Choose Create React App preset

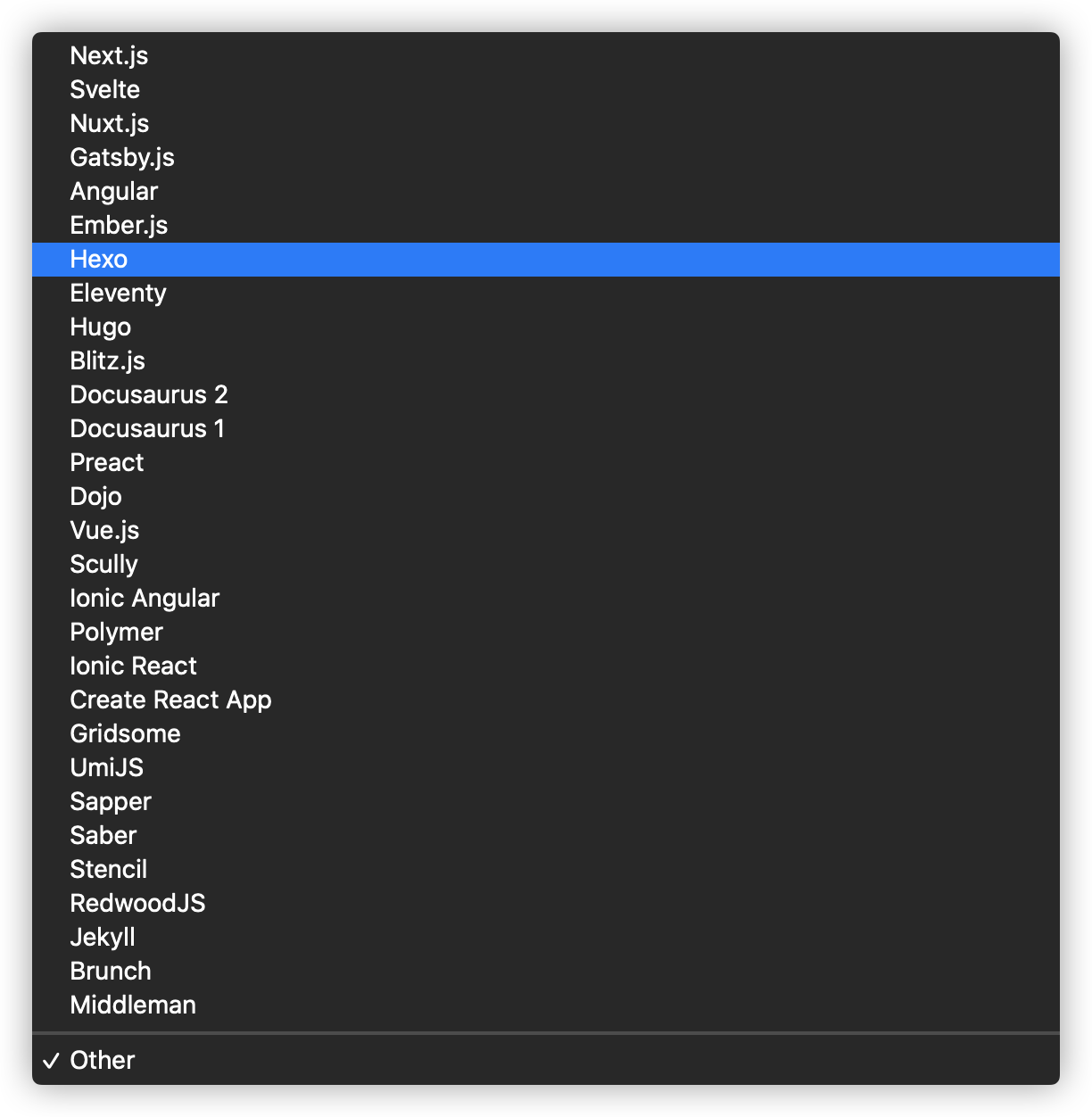pyautogui.click(x=170, y=700)
